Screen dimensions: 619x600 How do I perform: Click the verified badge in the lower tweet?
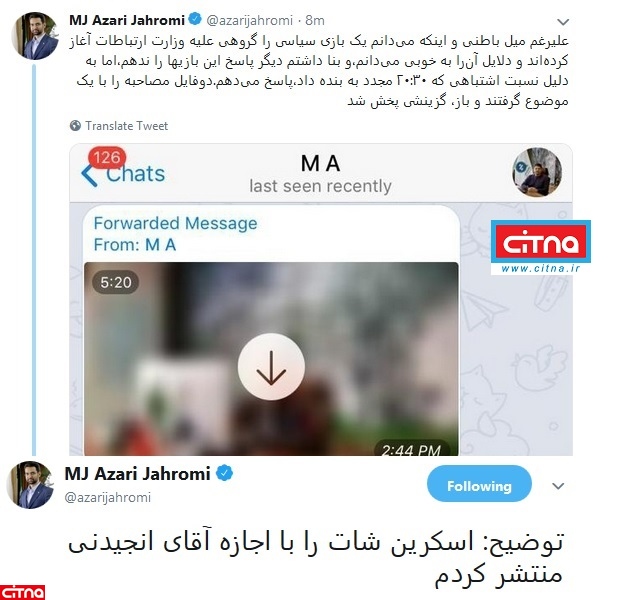tap(225, 473)
